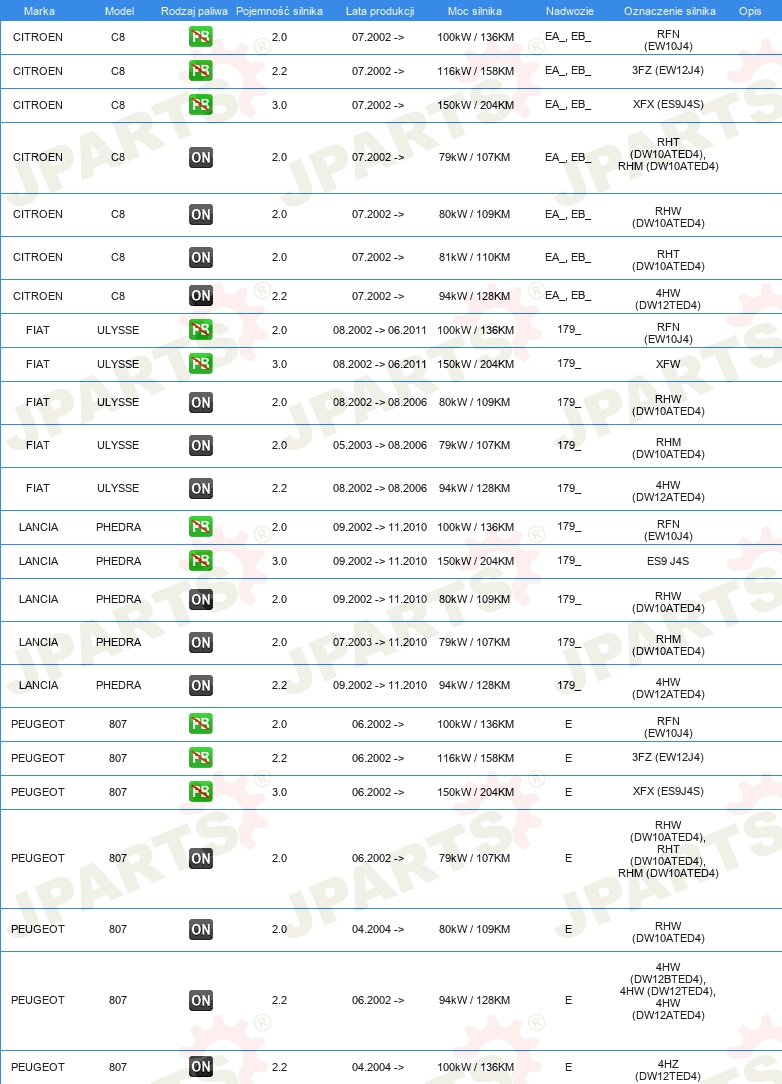The width and height of the screenshot is (782, 1084).
Task: Select the 81kW / 110KM power cell
Action: point(474,257)
